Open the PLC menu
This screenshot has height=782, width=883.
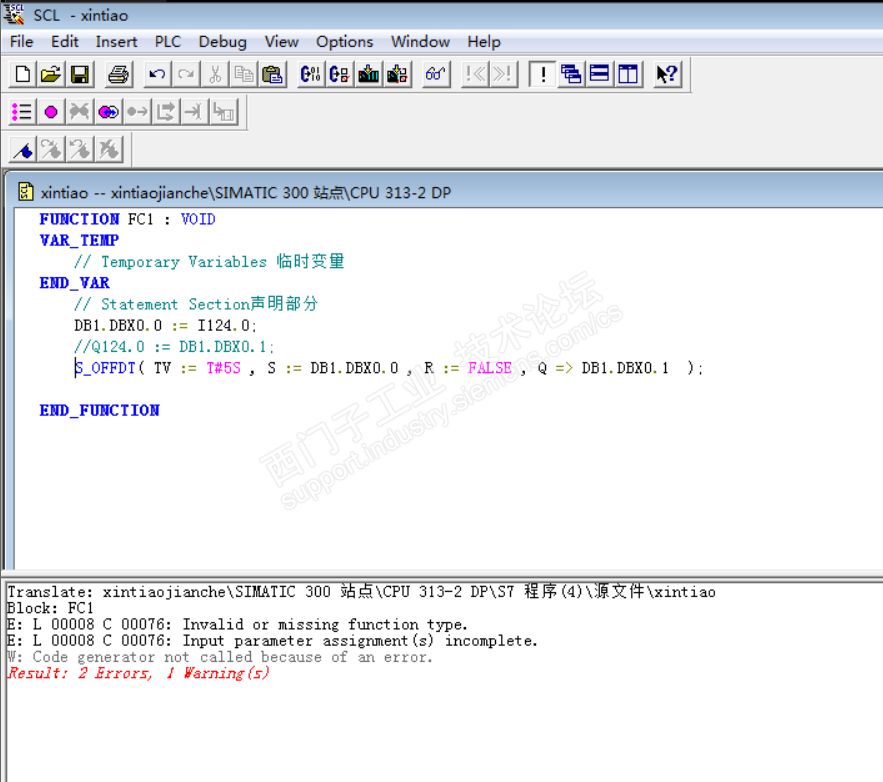click(168, 42)
